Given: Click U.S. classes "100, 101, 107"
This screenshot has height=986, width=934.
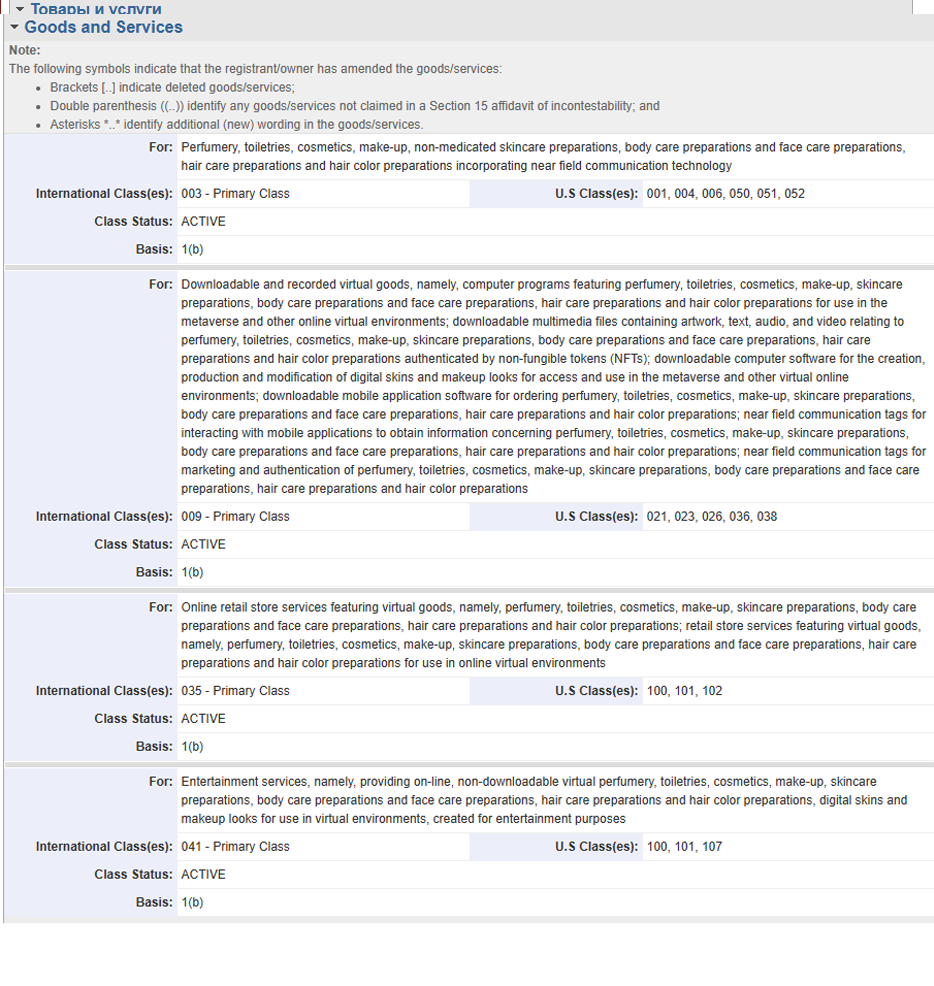Looking at the screenshot, I should click(x=684, y=846).
